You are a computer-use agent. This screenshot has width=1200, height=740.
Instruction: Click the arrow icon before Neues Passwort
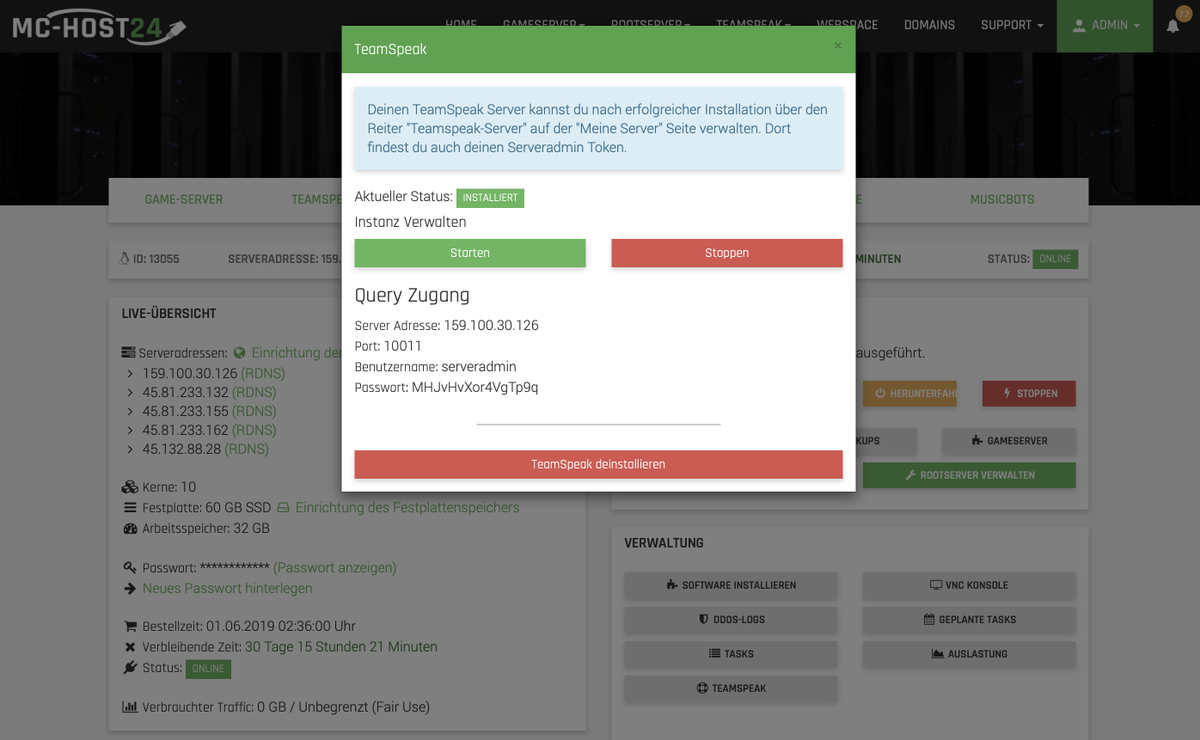point(130,588)
